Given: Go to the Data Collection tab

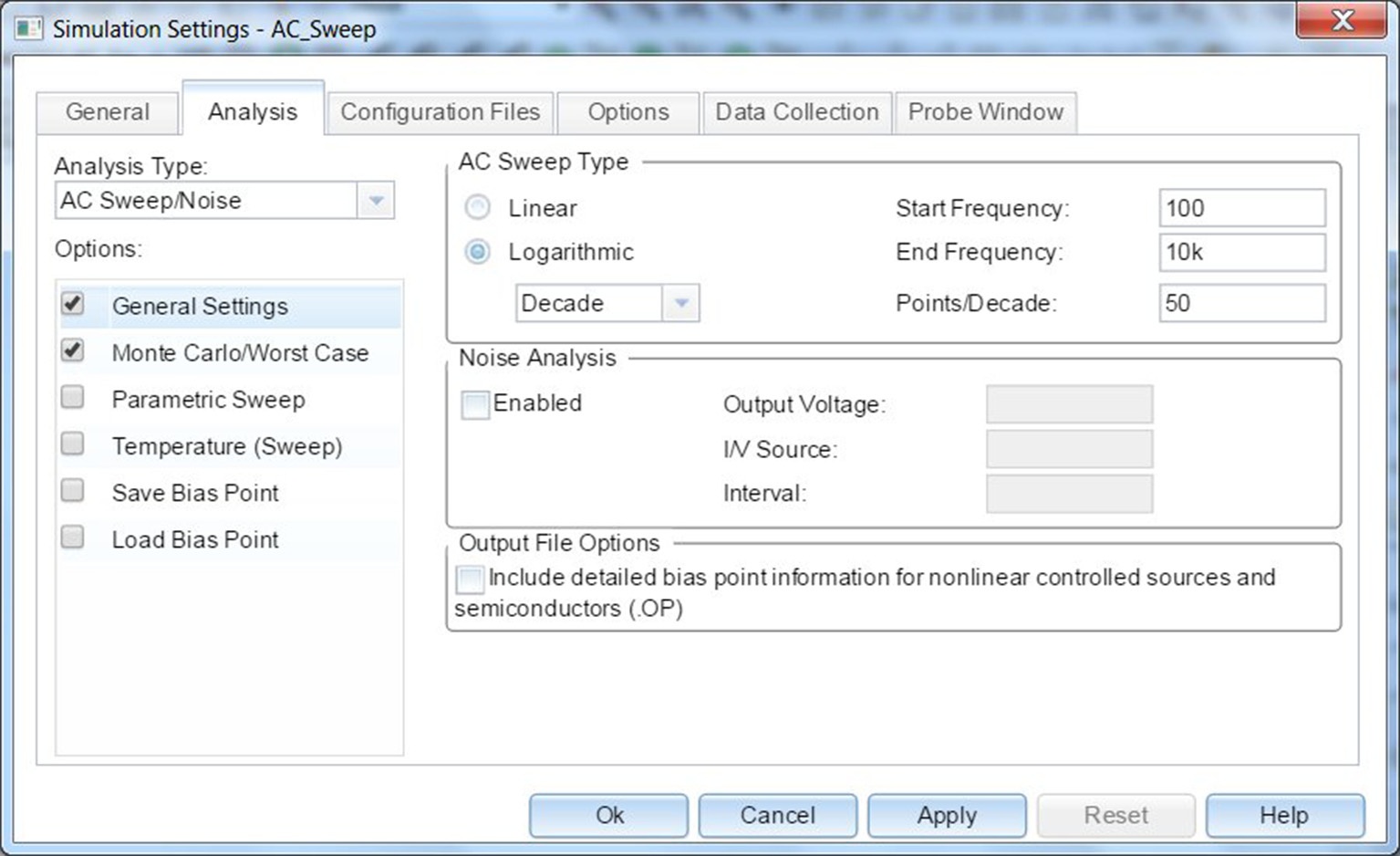Looking at the screenshot, I should point(796,112).
